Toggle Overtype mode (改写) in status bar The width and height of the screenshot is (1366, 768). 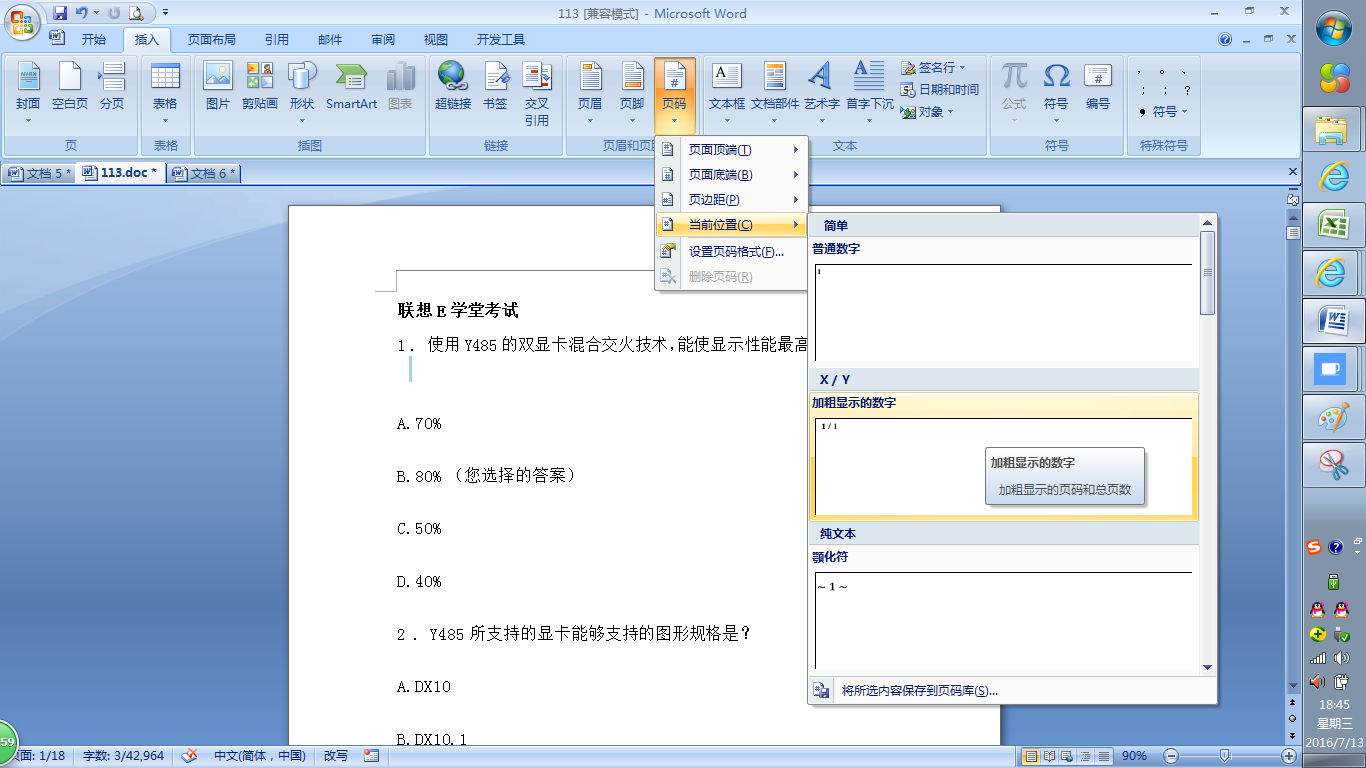click(x=335, y=756)
